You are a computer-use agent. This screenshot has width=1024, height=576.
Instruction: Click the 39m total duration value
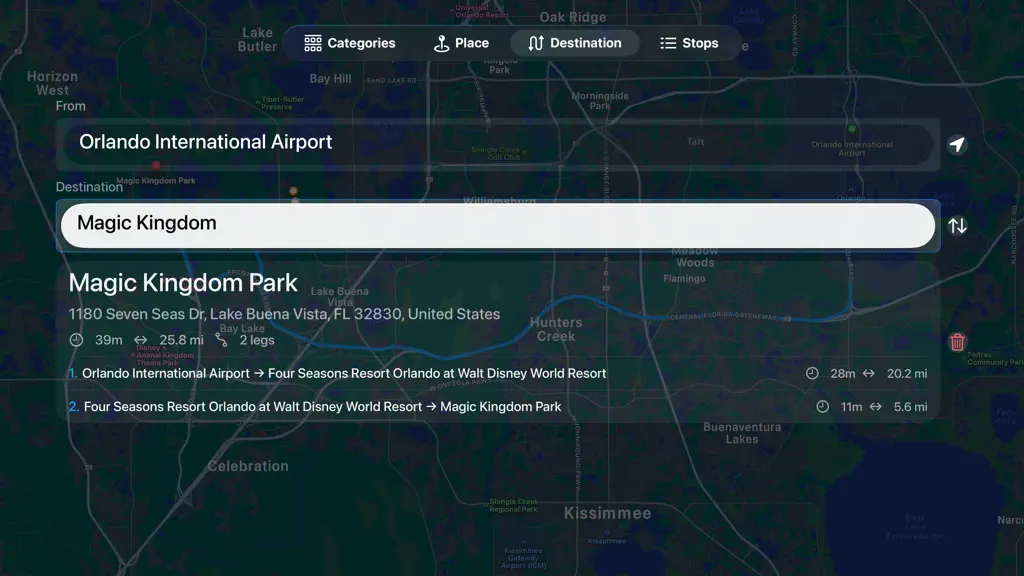coord(108,340)
